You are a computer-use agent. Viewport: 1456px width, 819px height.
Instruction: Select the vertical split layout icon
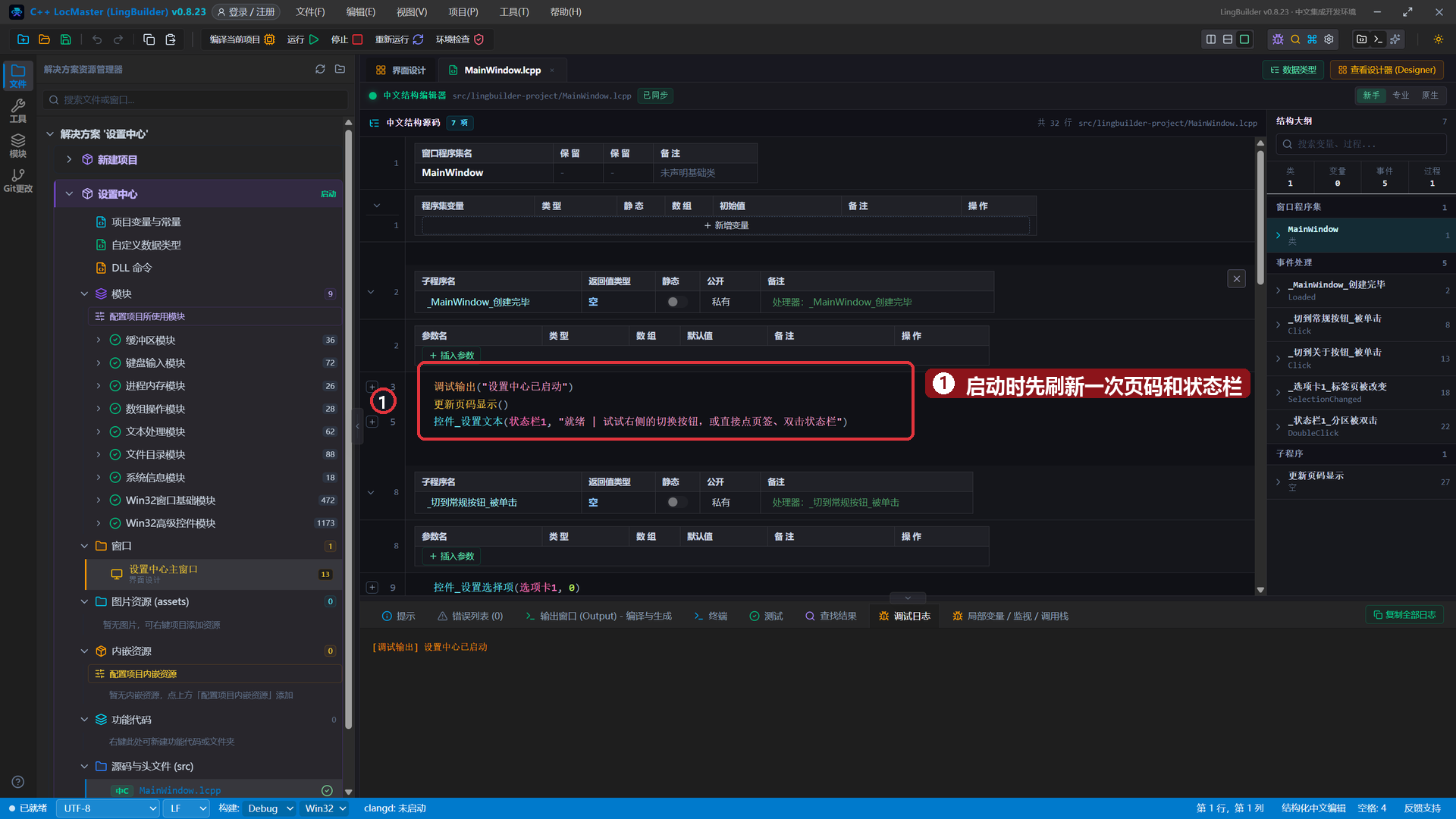pyautogui.click(x=1211, y=39)
